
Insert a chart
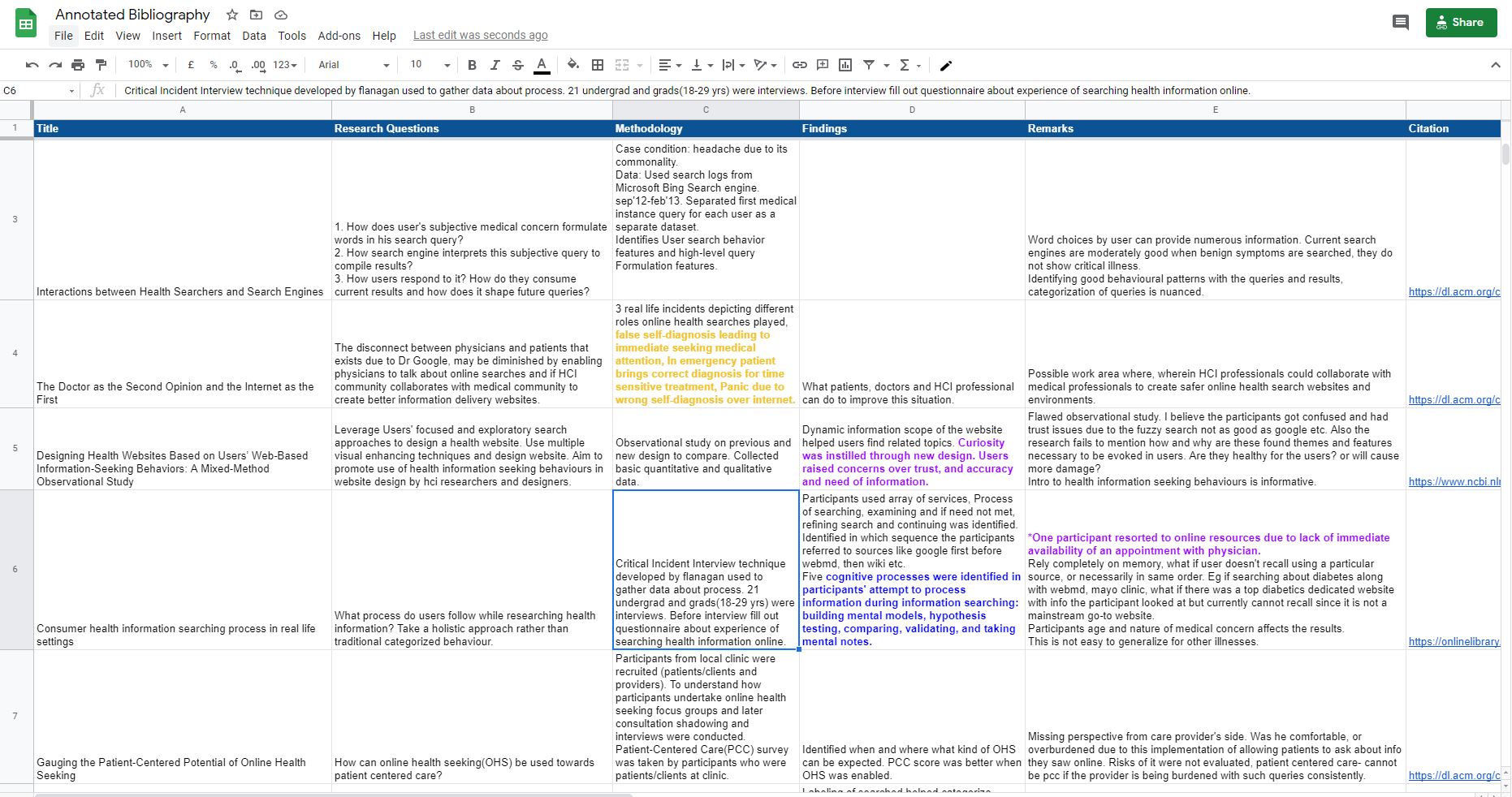click(x=845, y=65)
